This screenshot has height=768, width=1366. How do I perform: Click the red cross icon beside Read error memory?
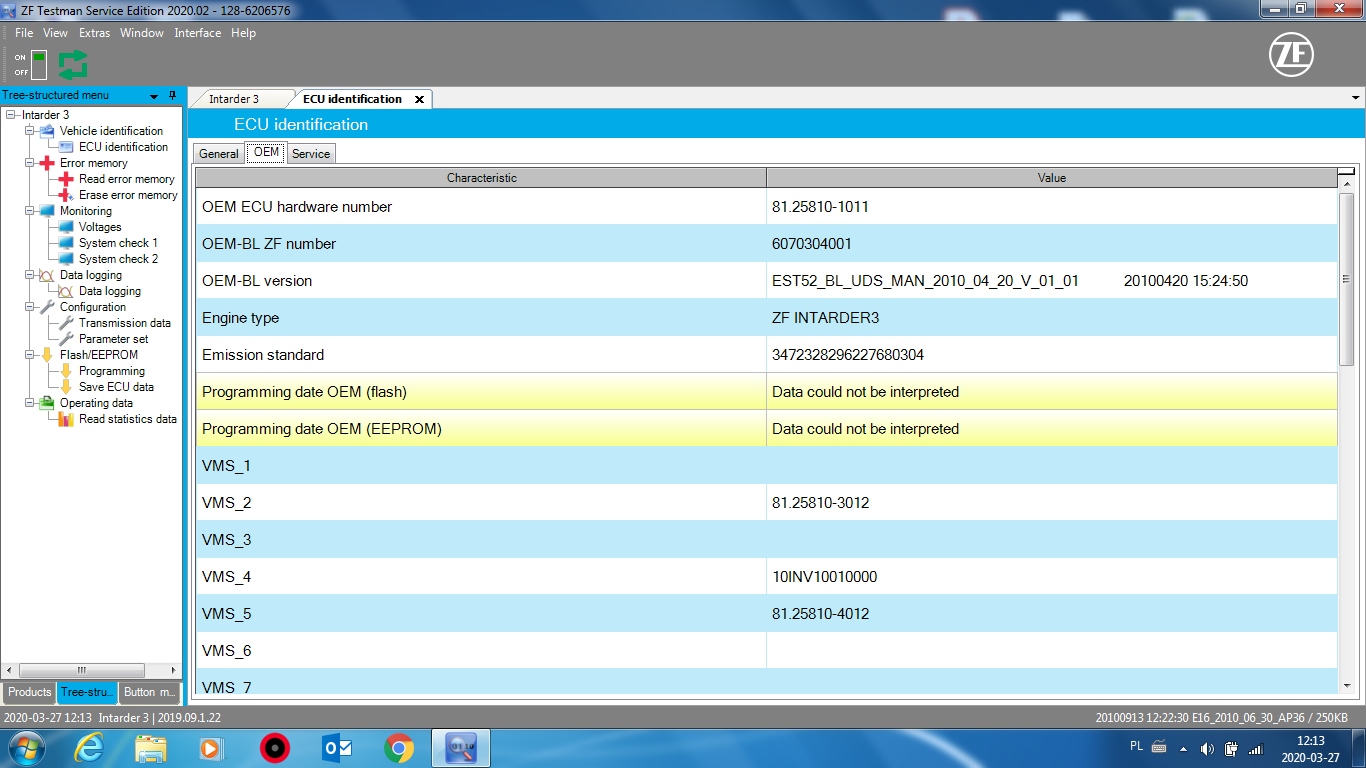click(66, 179)
